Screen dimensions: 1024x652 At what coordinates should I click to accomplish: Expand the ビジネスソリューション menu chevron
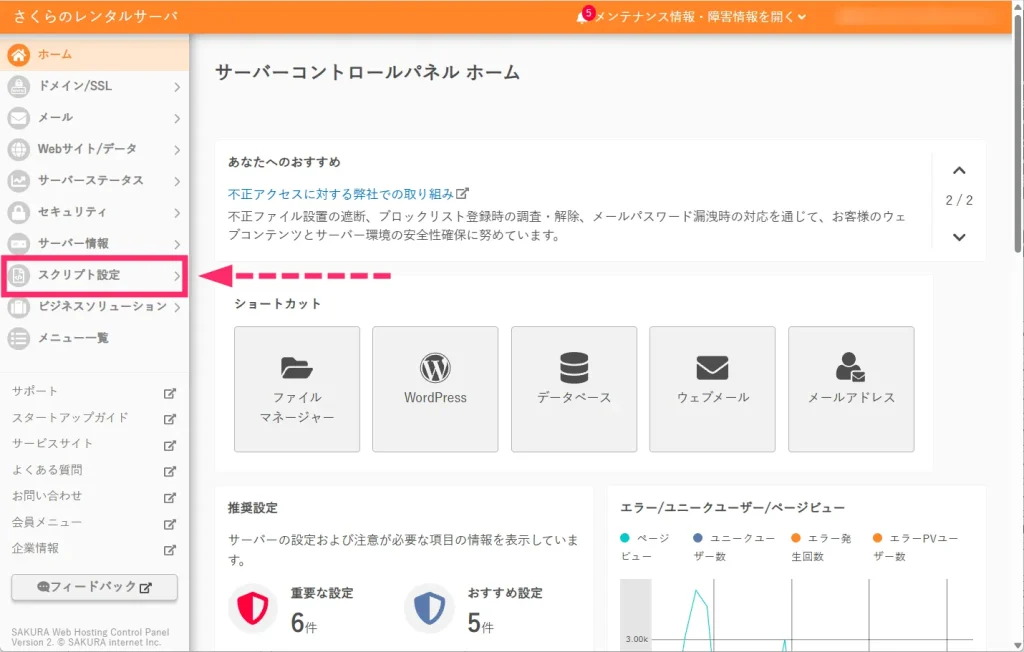pos(177,307)
